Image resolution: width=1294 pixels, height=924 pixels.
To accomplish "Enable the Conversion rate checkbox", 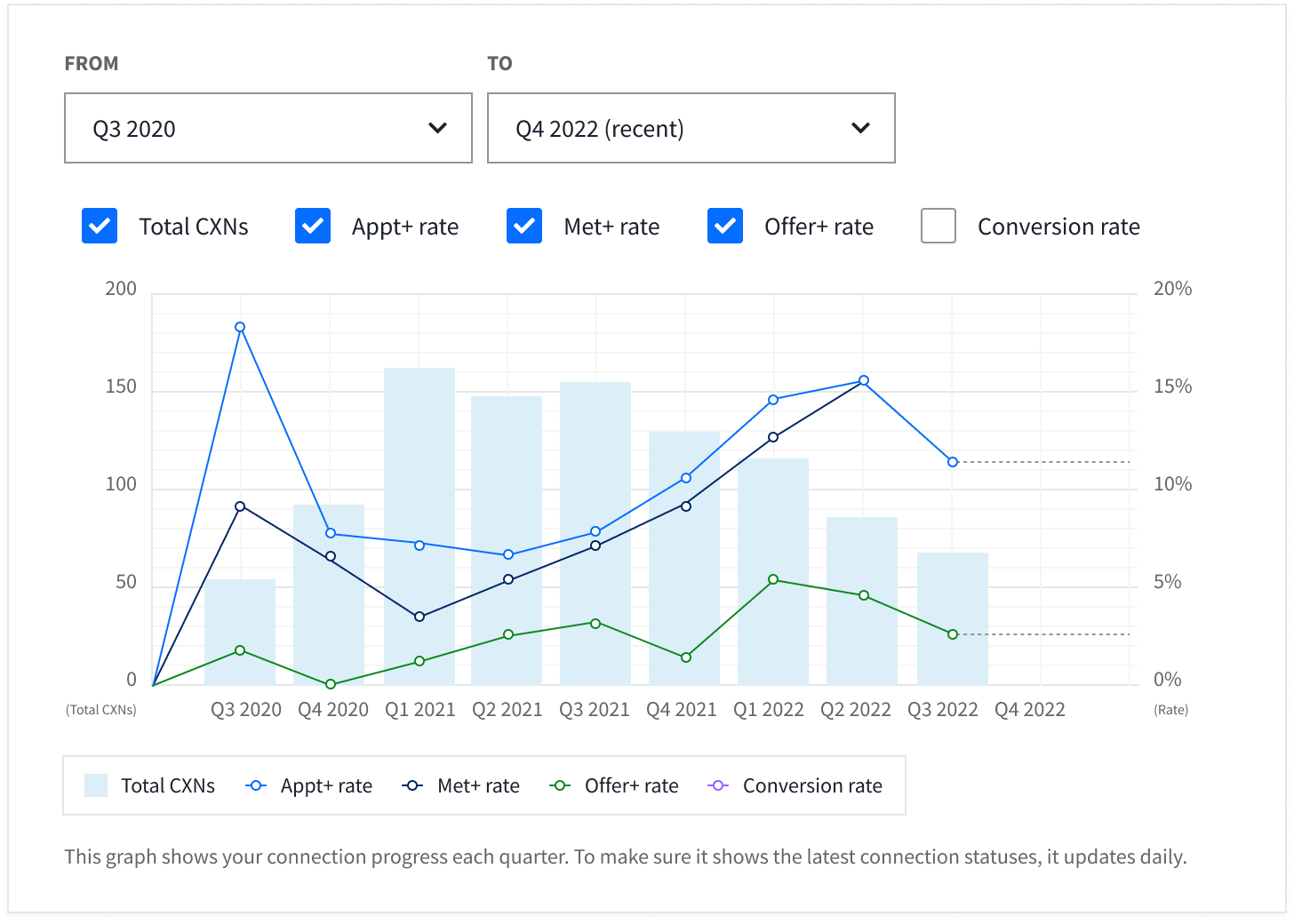I will (938, 226).
